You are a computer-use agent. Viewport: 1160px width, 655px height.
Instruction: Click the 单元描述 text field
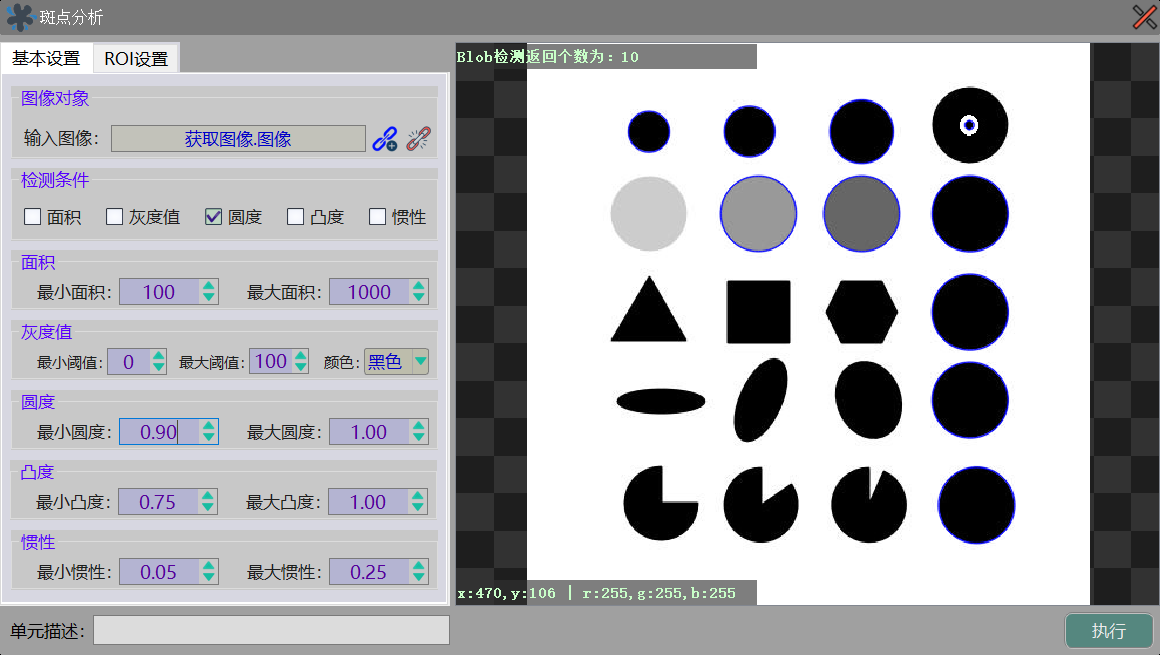(271, 630)
